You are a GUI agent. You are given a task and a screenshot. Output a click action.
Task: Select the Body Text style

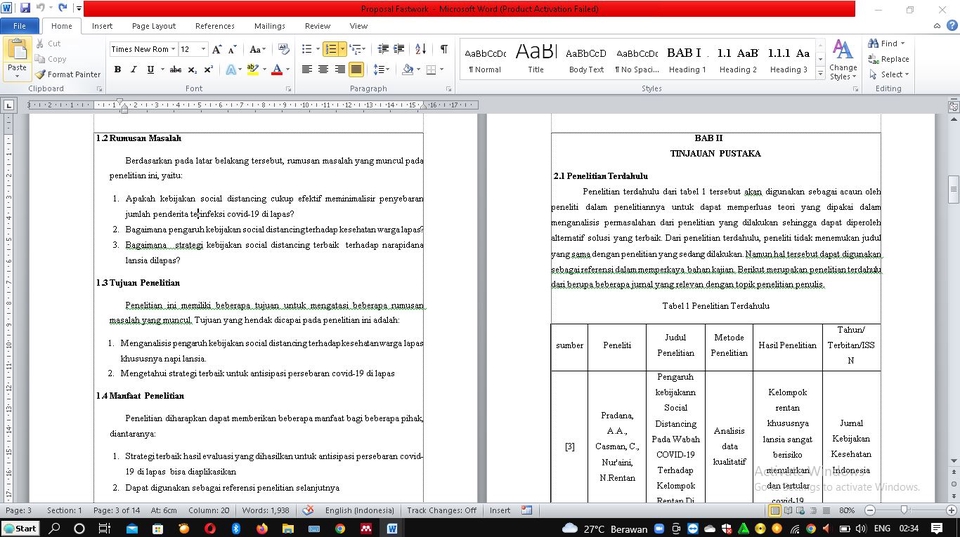tap(586, 60)
